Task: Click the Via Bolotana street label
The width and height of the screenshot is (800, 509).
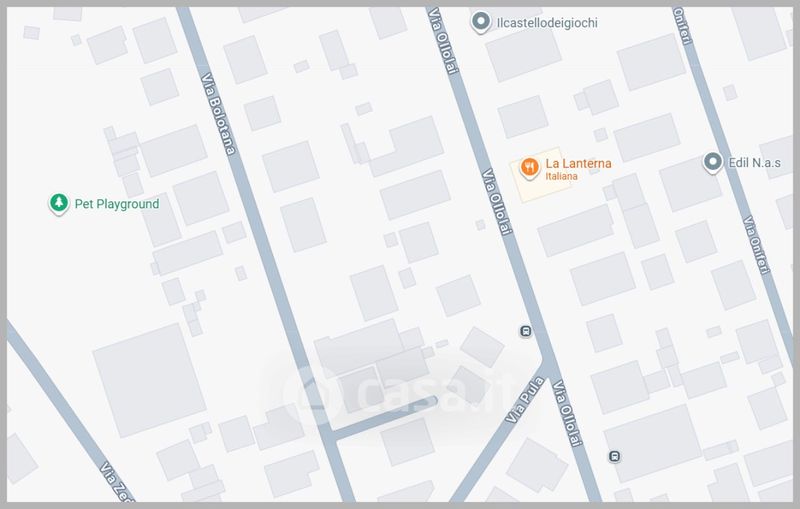Action: tap(218, 114)
